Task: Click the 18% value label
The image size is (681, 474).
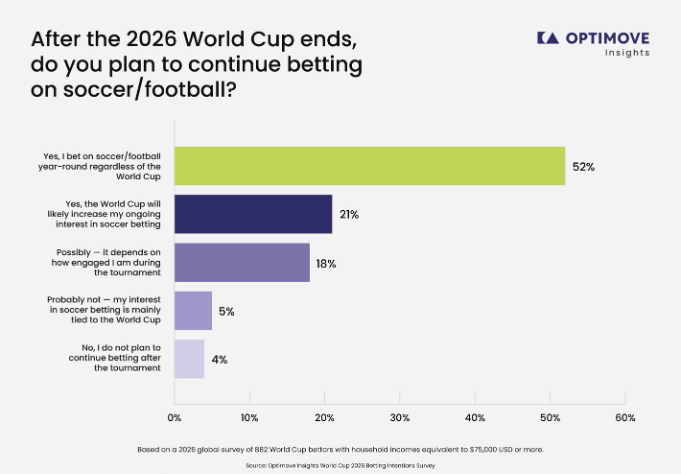Action: (326, 264)
